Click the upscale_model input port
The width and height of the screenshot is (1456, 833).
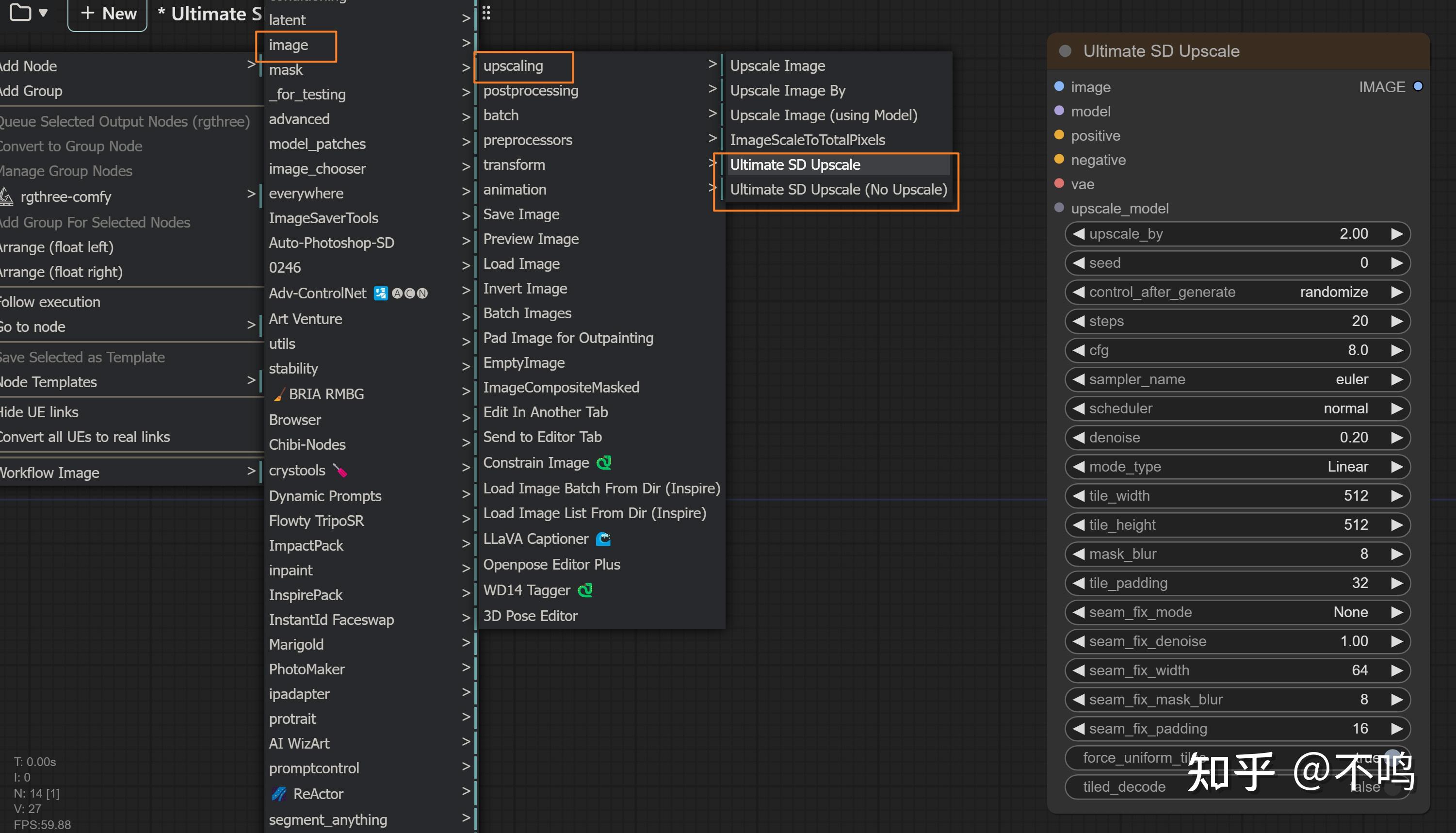point(1059,208)
